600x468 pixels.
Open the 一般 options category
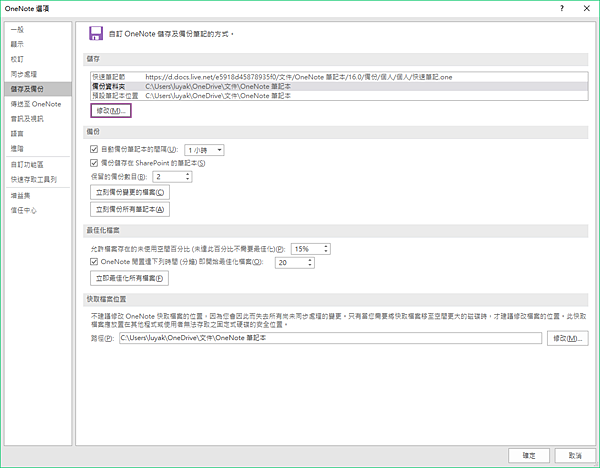tap(38, 29)
